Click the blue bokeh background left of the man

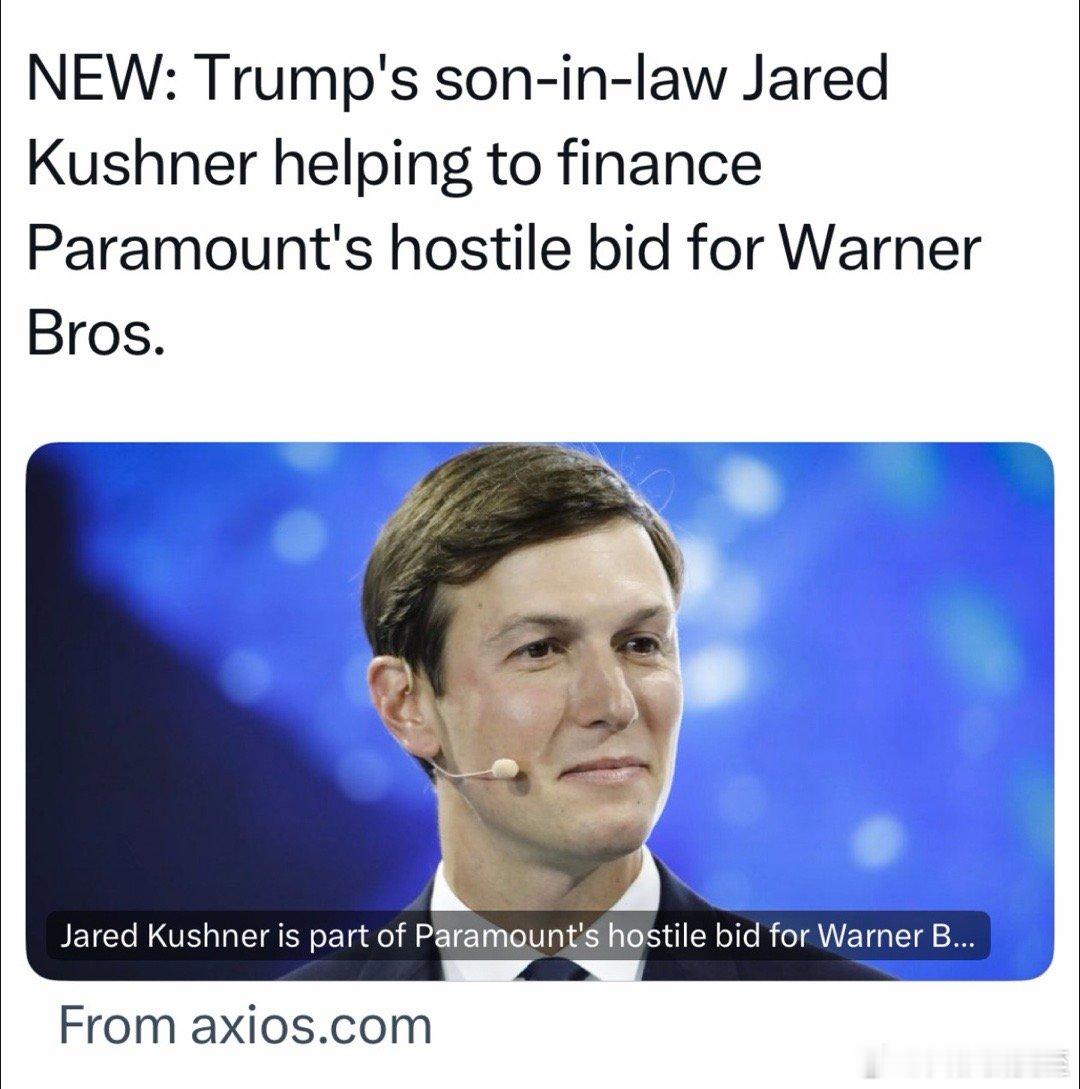pyautogui.click(x=194, y=660)
